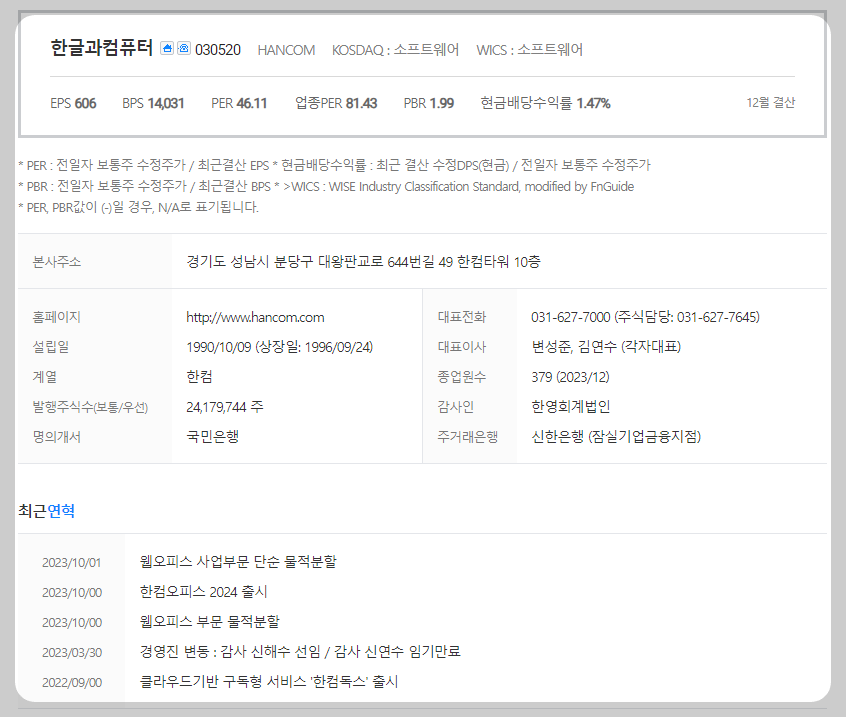This screenshot has width=846, height=717.
Task: Select stock code 030520
Action: [x=218, y=50]
